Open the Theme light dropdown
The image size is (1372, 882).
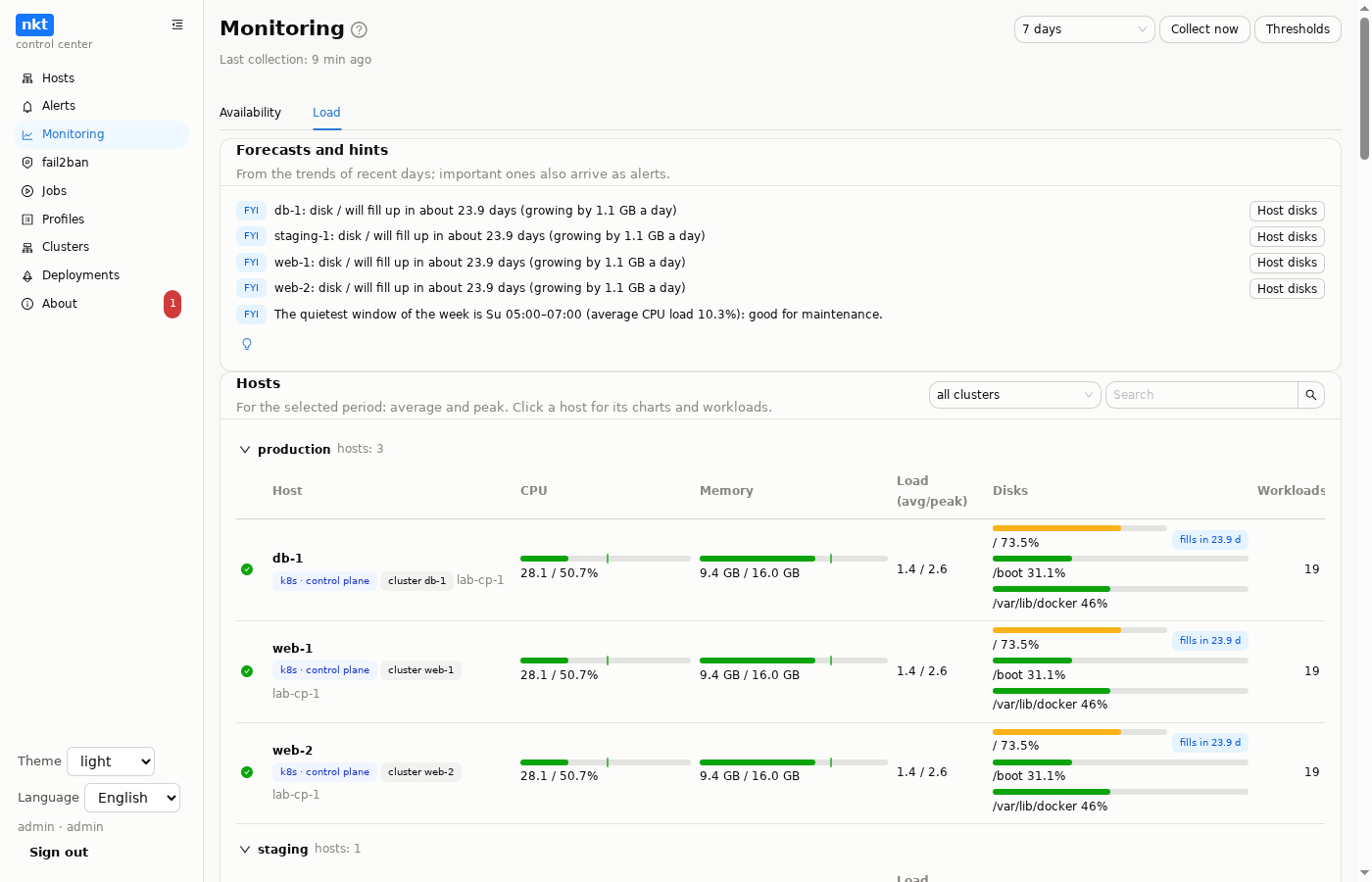111,761
